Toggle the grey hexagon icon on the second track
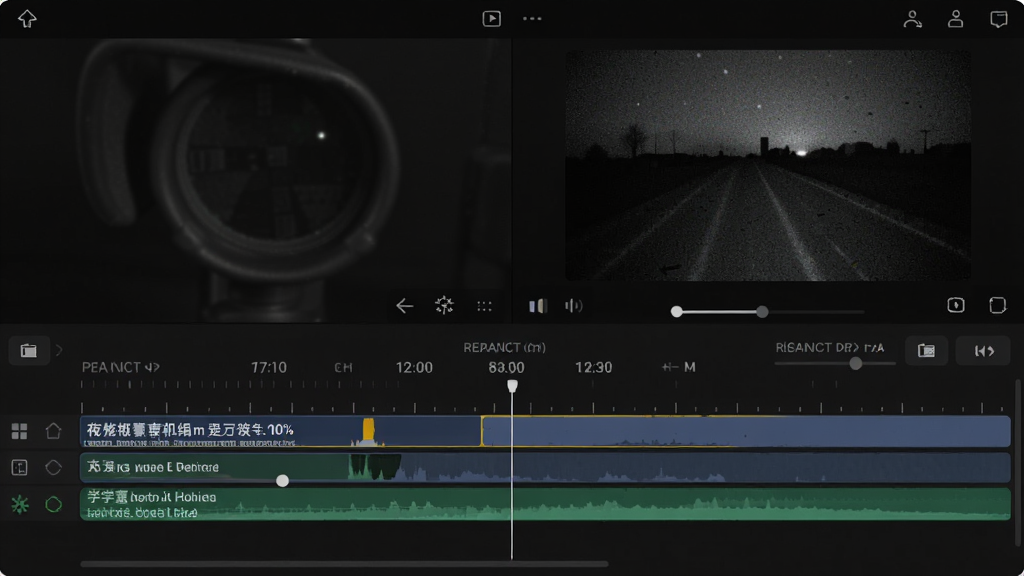 54,467
